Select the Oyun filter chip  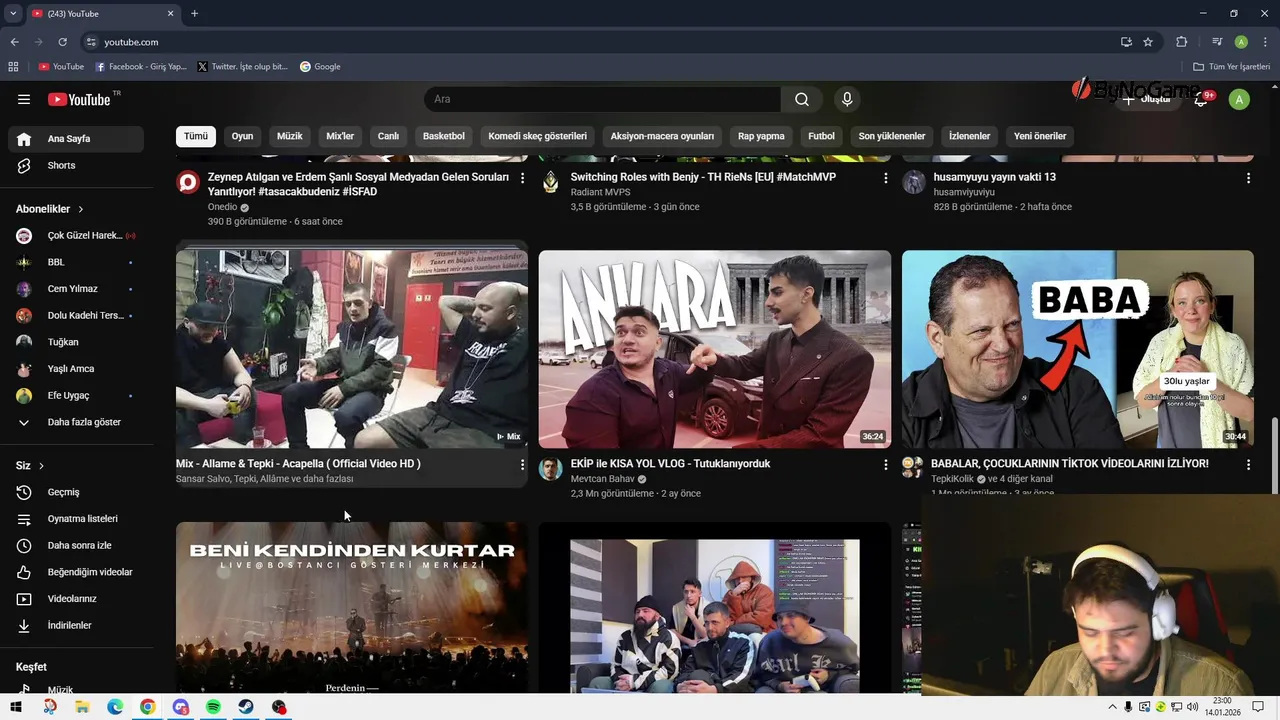coord(243,136)
